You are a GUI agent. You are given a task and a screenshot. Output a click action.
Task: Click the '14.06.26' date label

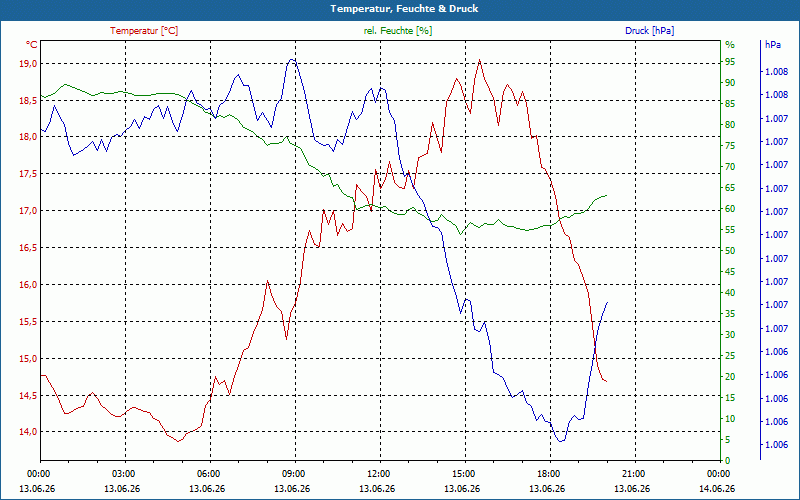[x=717, y=489]
